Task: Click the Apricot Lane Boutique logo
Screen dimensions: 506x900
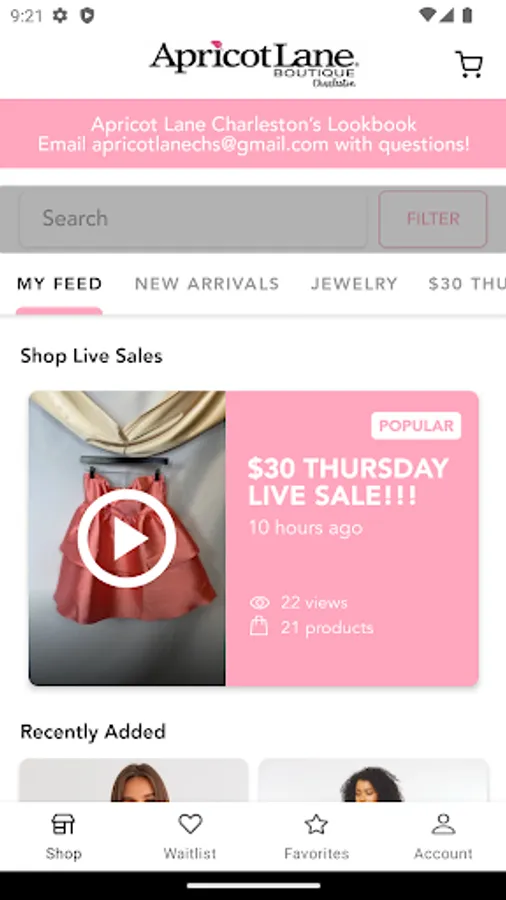Action: (254, 64)
